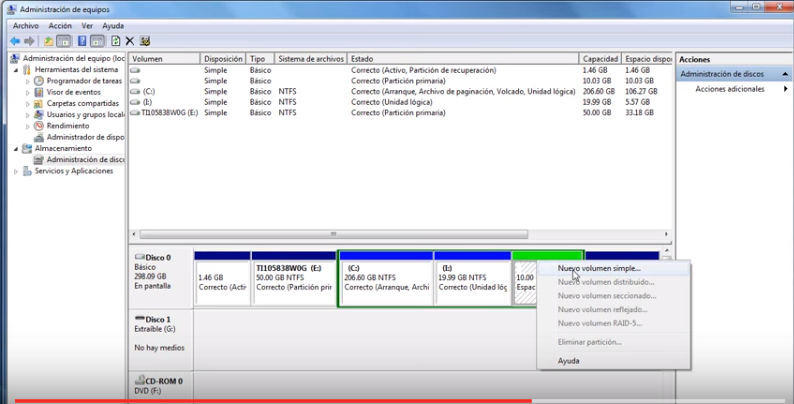Expand the Servicios y Aplicaciones node
The width and height of the screenshot is (794, 404).
16,171
